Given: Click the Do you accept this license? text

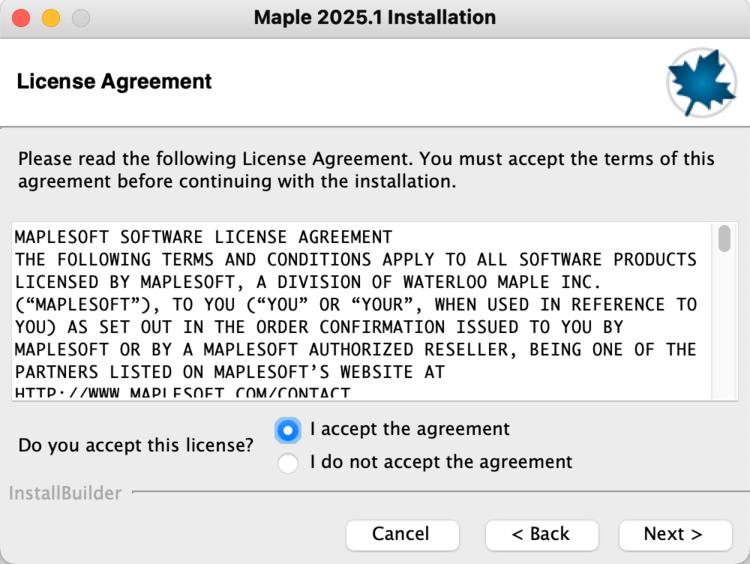Looking at the screenshot, I should tap(136, 445).
